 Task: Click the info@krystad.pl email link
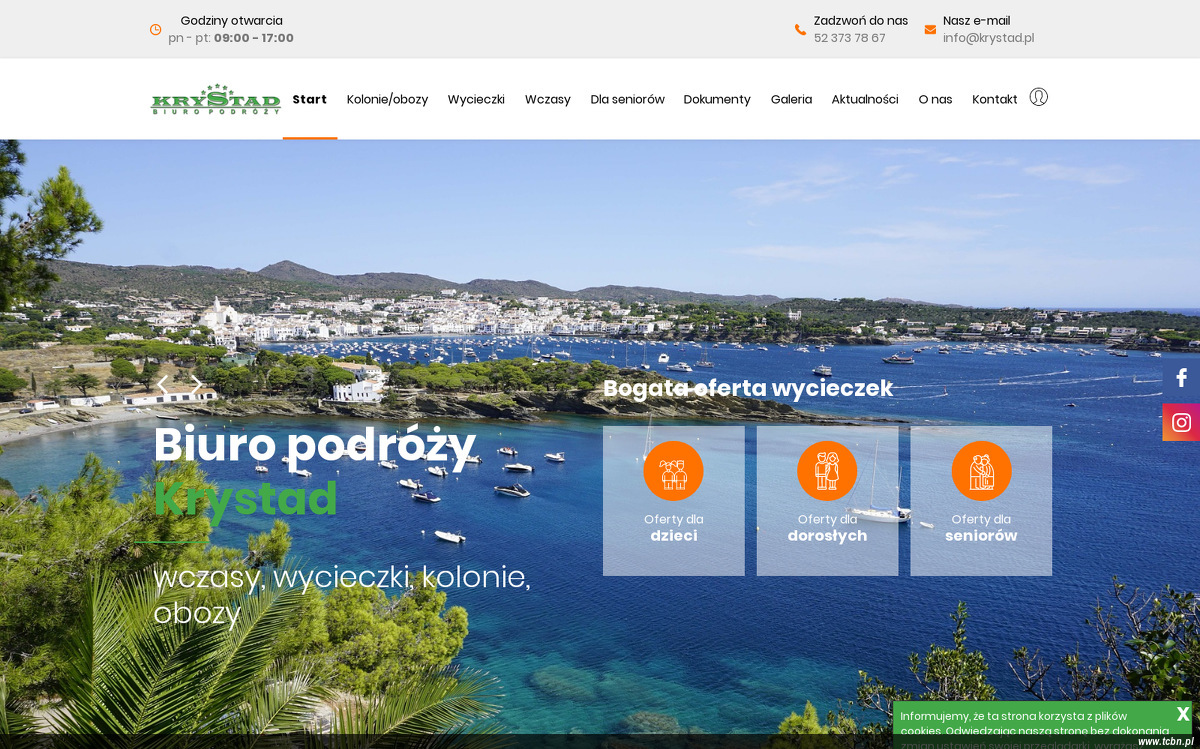(988, 38)
